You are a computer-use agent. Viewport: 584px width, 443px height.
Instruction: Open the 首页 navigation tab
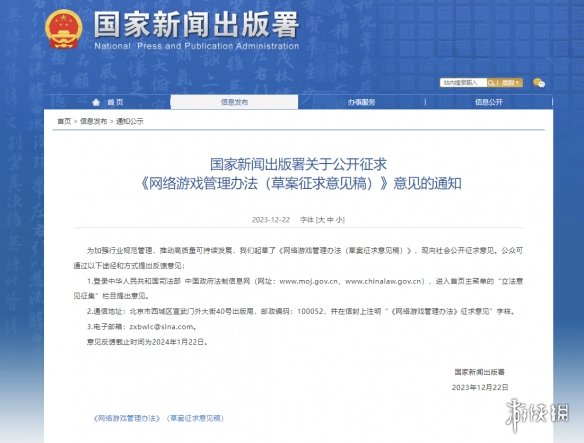coord(107,102)
